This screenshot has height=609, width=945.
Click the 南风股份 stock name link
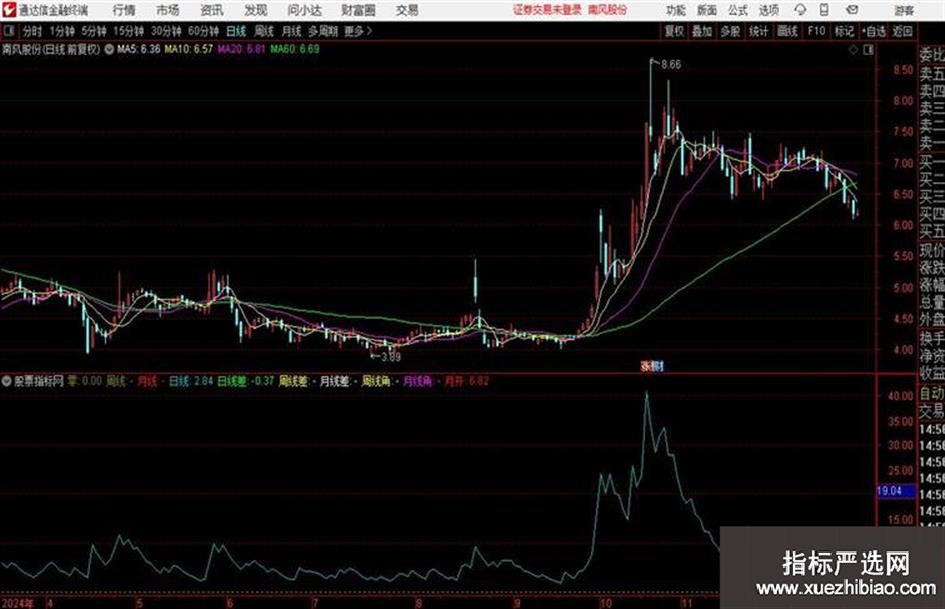click(607, 10)
